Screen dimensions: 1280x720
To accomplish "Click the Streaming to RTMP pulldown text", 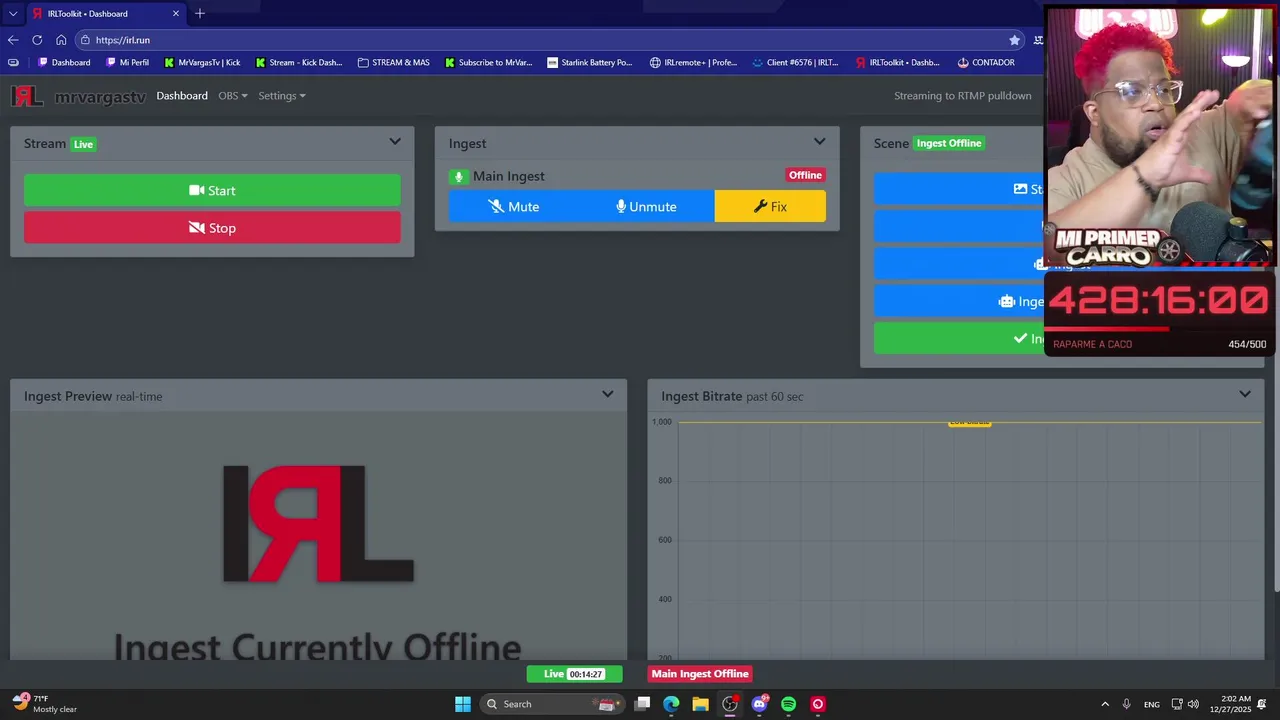I will pyautogui.click(x=962, y=96).
